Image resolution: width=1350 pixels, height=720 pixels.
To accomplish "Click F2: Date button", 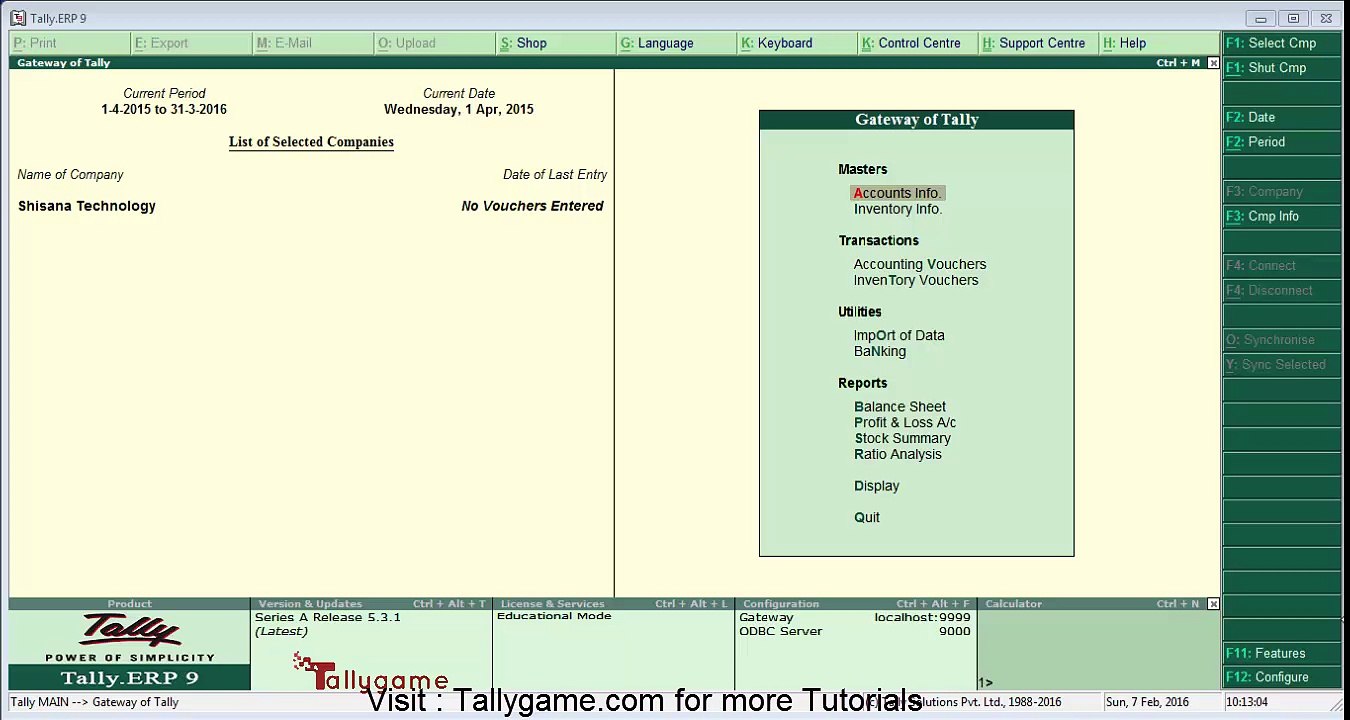I will pos(1281,117).
